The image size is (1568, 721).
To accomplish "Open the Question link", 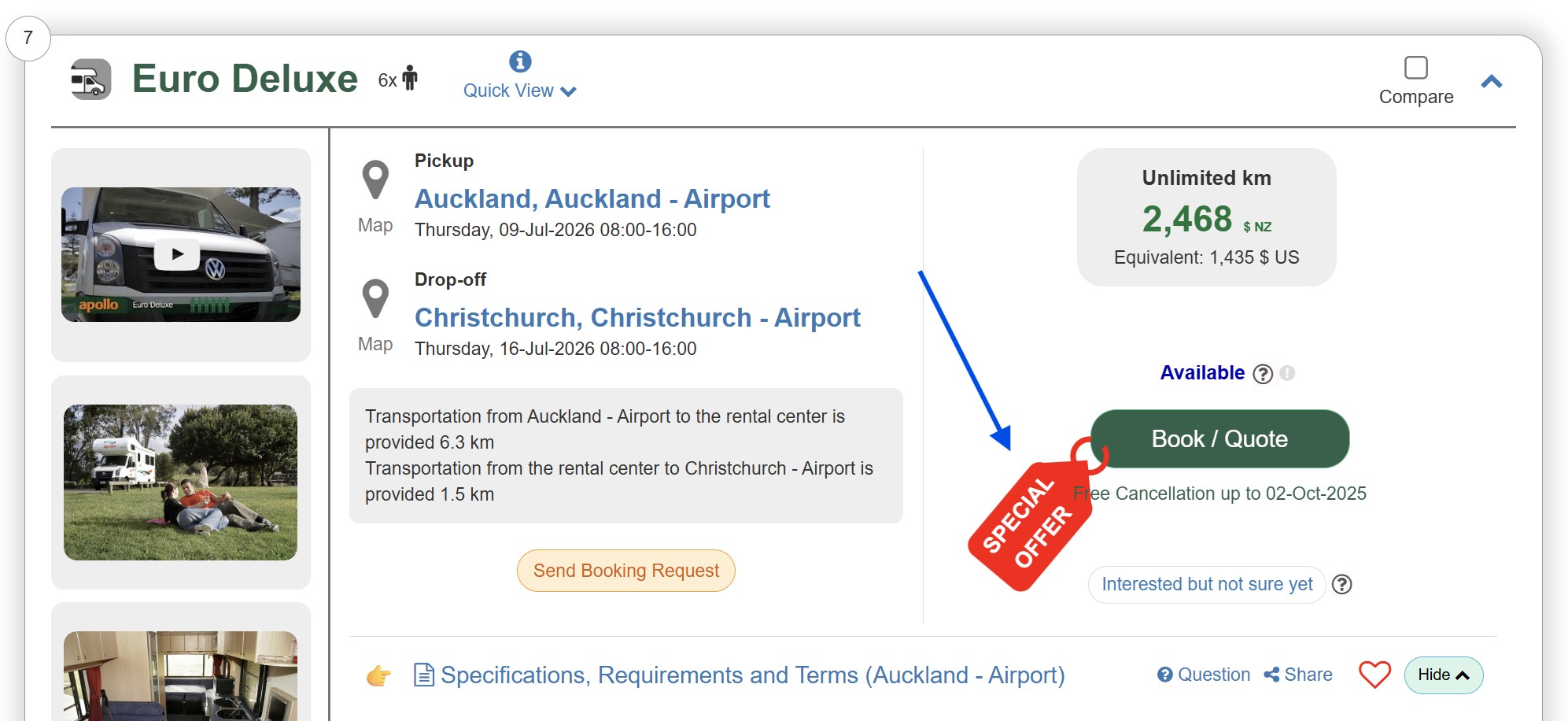I will tap(1203, 675).
